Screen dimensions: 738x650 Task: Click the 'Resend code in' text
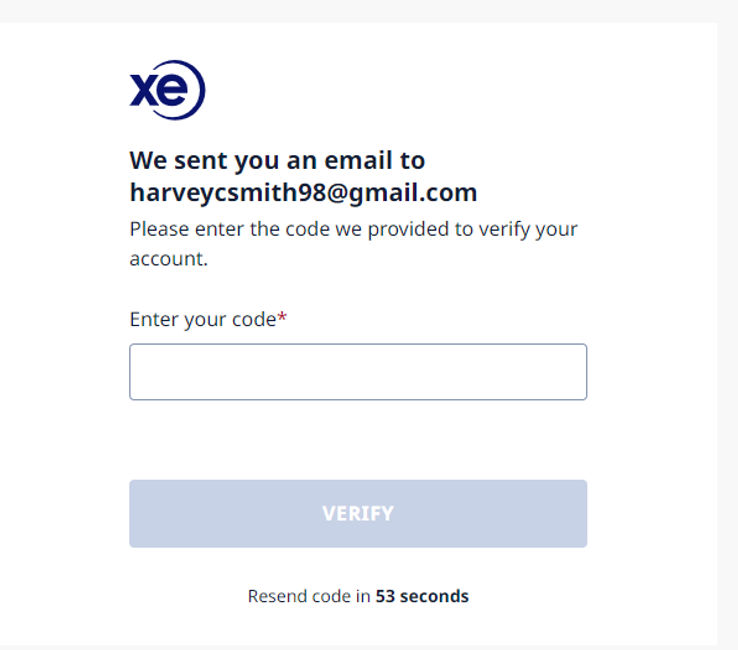(x=309, y=596)
